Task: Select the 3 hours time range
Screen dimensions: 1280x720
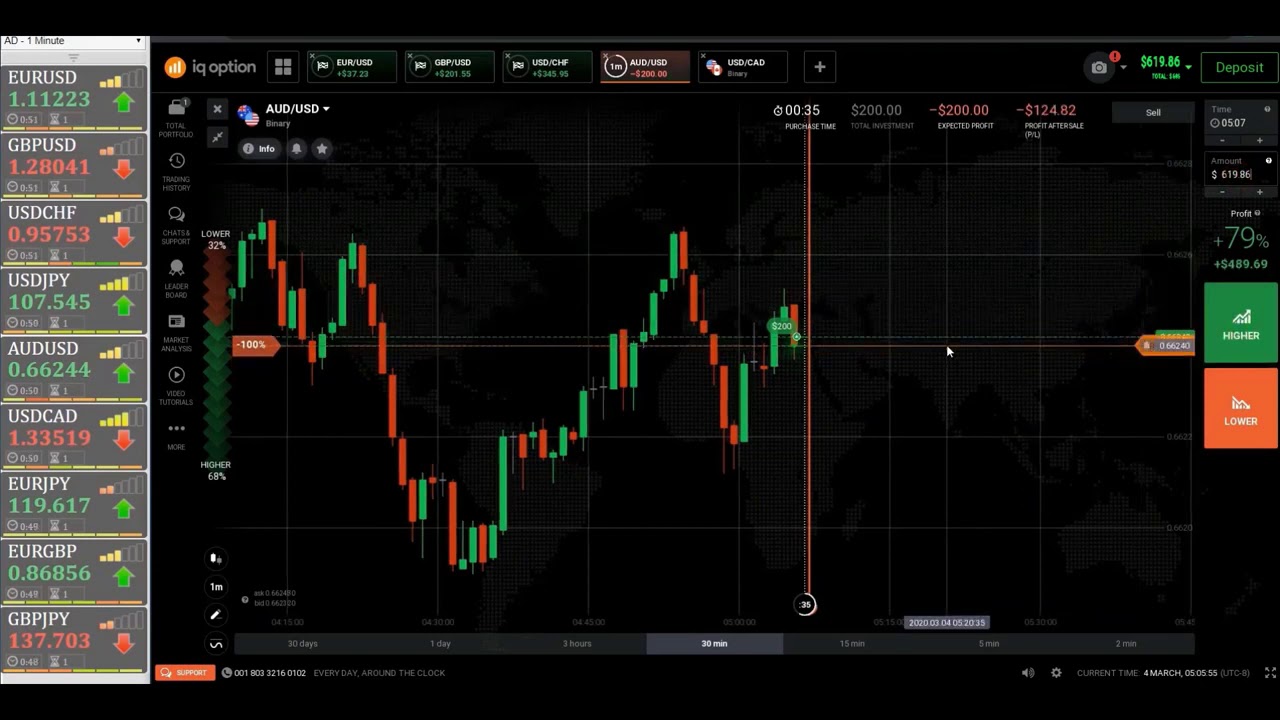Action: tap(577, 644)
